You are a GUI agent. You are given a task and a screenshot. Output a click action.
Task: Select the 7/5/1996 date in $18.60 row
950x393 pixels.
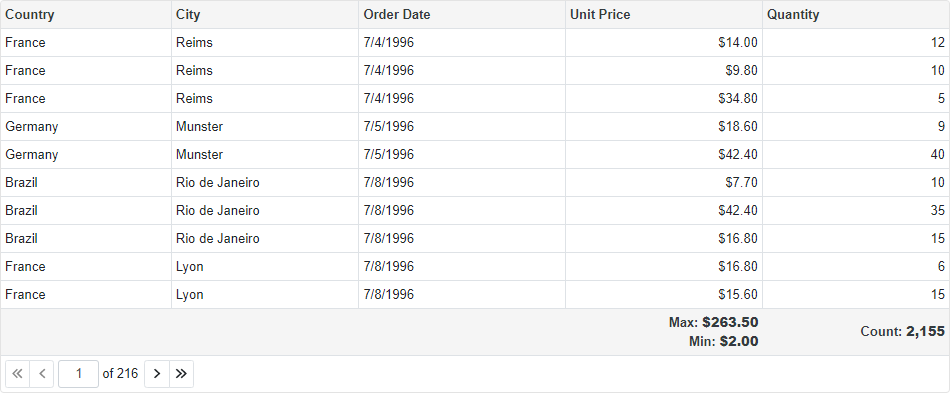(462, 127)
